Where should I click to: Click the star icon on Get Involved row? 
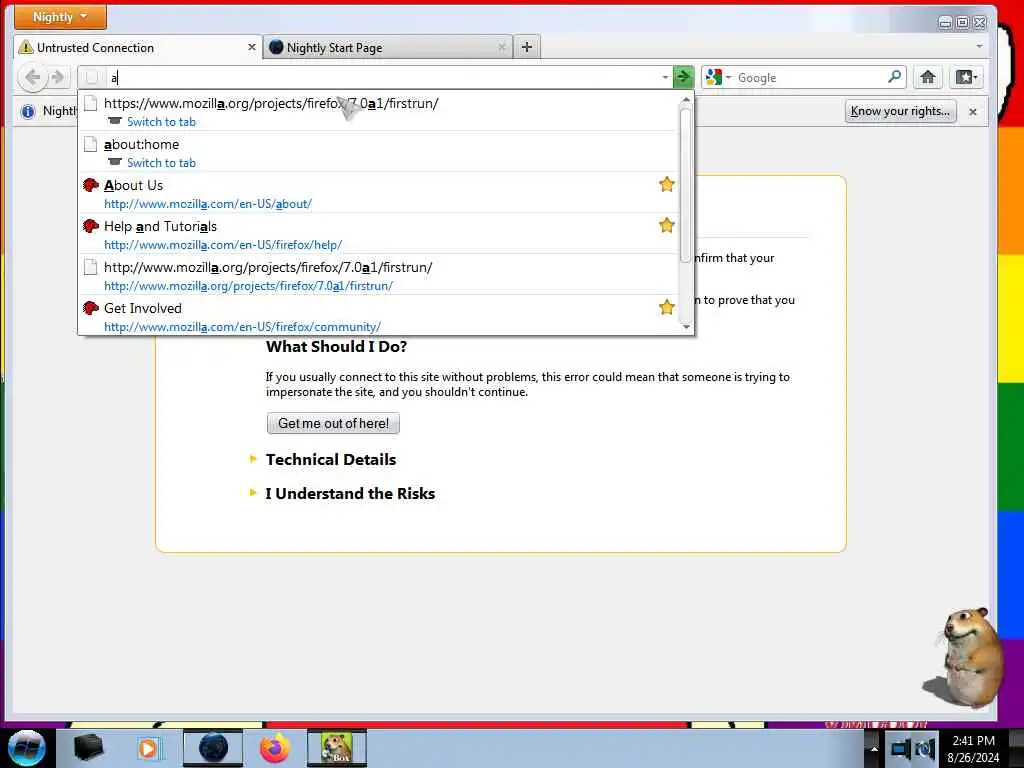coord(666,307)
